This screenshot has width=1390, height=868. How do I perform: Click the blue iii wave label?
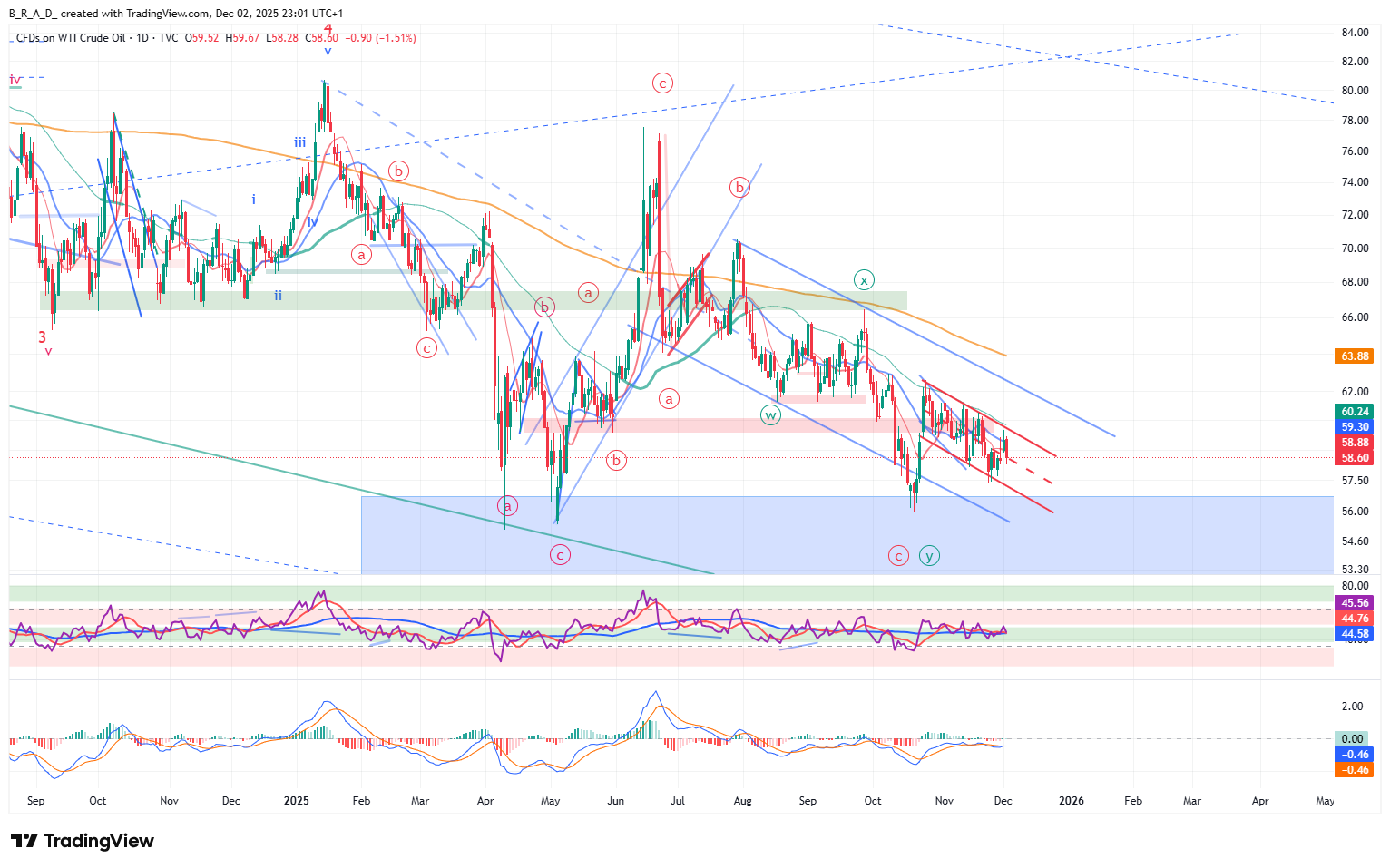tap(299, 142)
